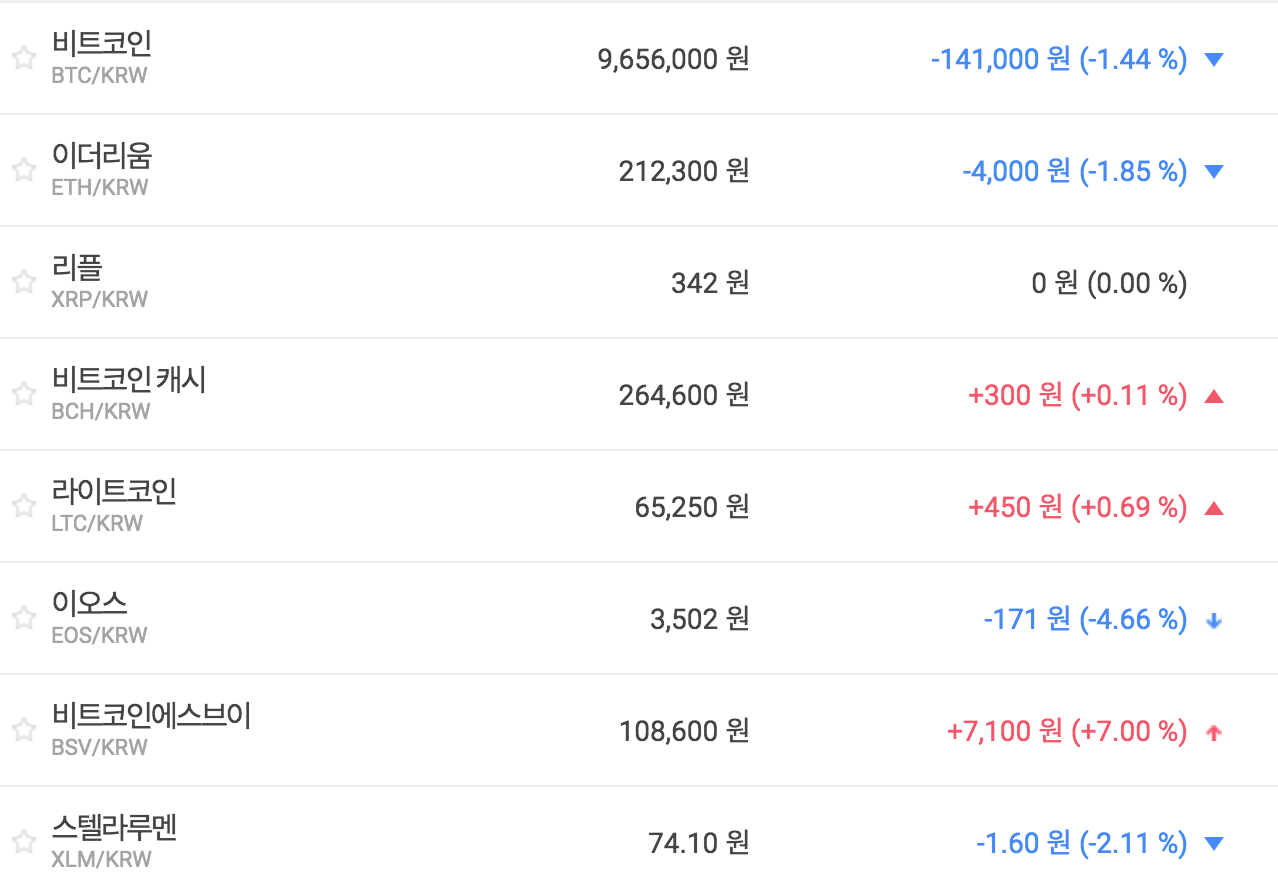1278x896 pixels.
Task: Click the red up triangle for BCH
Action: click(1214, 396)
